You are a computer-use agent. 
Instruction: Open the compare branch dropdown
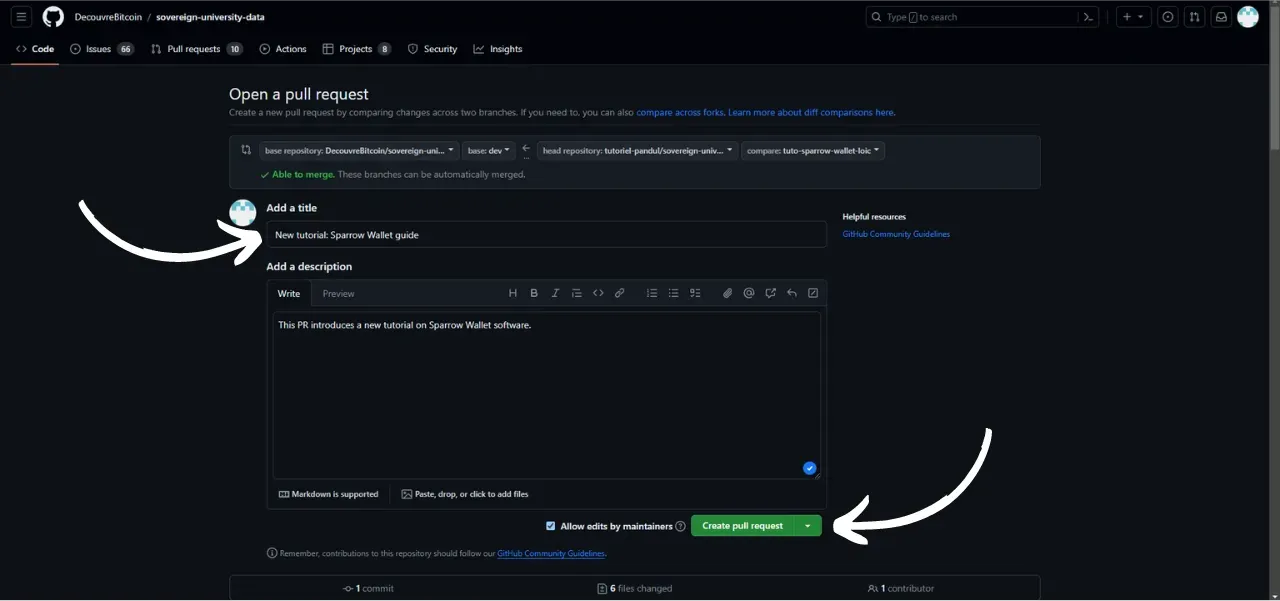point(813,150)
